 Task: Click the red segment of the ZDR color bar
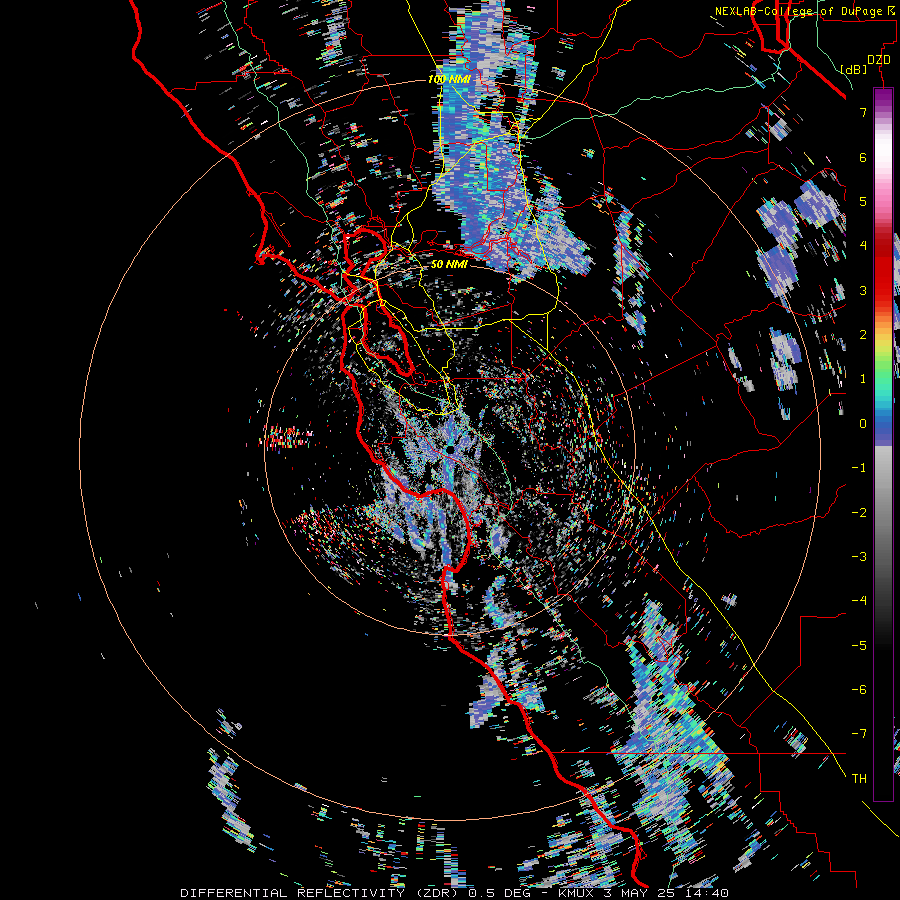883,267
